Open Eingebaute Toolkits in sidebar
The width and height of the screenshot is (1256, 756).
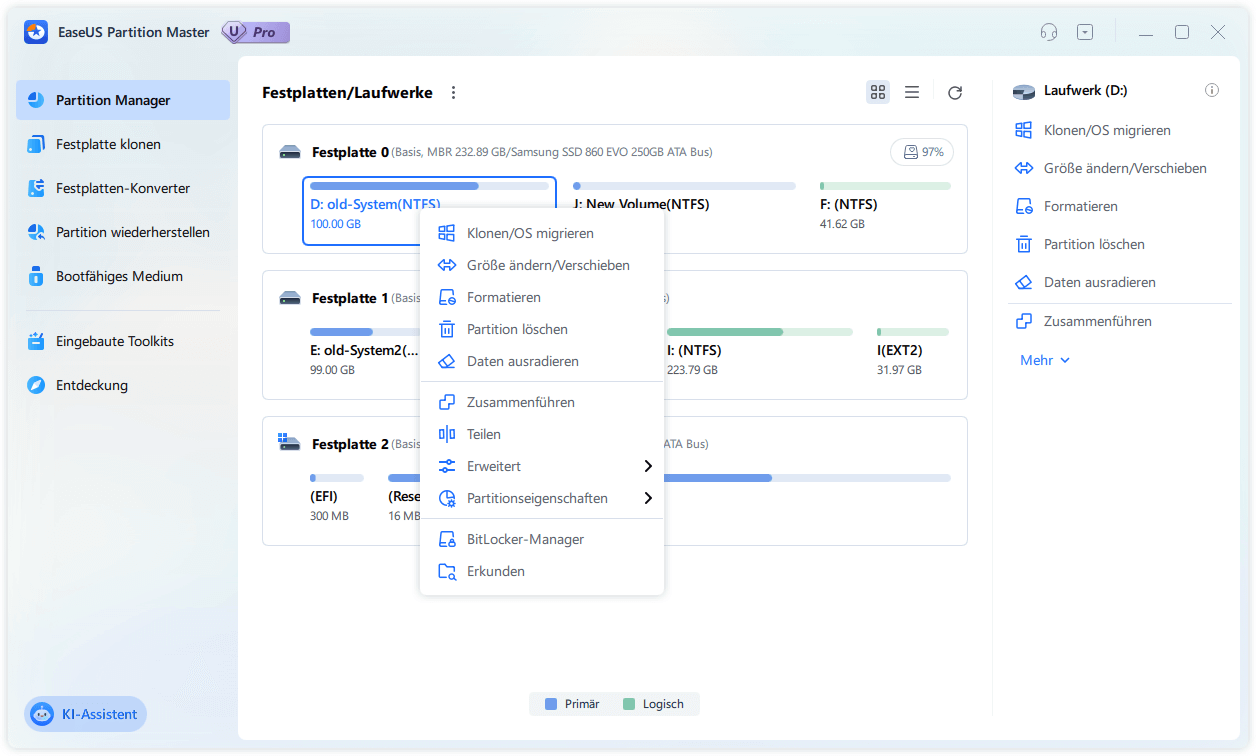114,341
